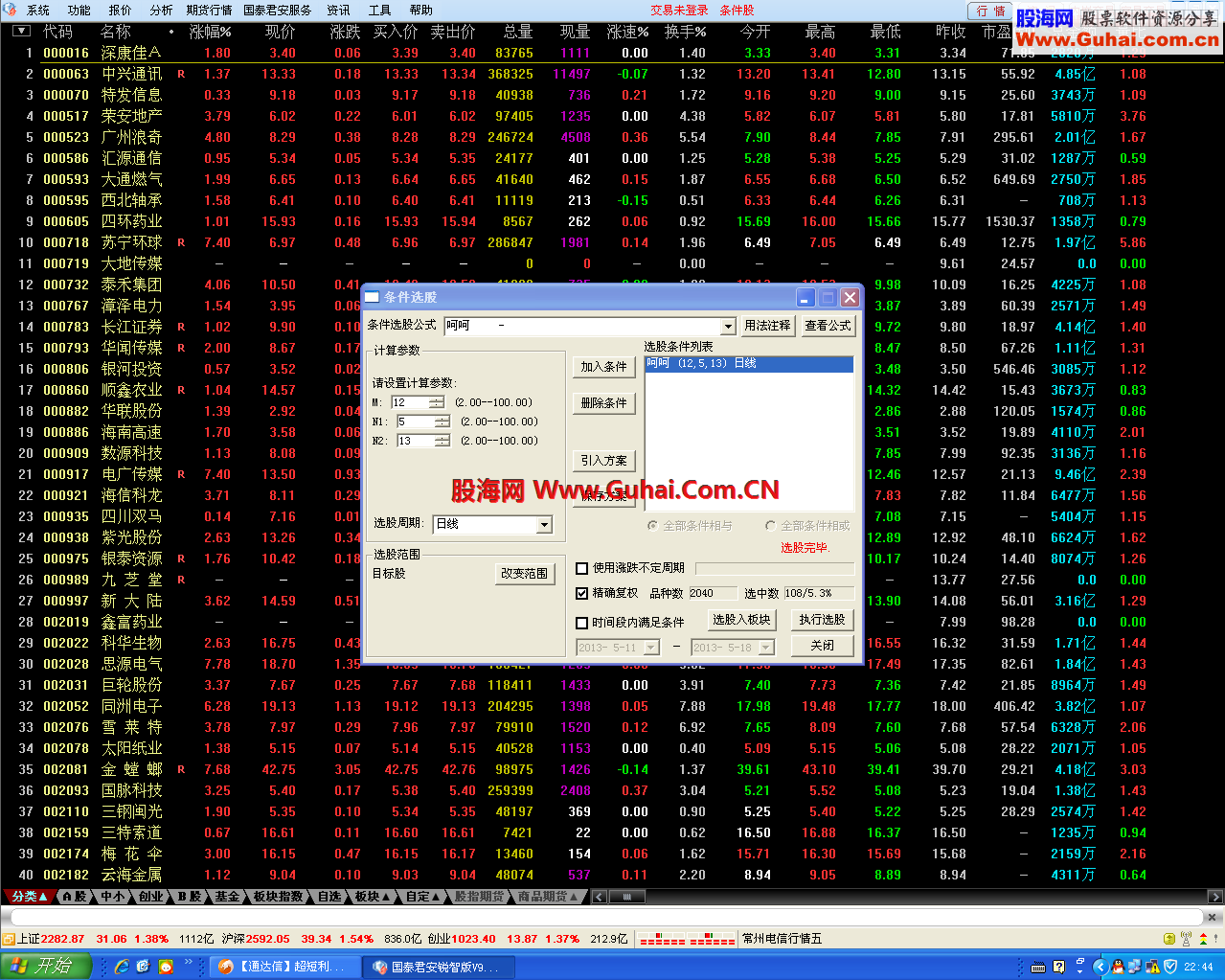Open the 国泰君安锐智版 taskbar window
This screenshot has width=1225, height=980.
coord(438,967)
